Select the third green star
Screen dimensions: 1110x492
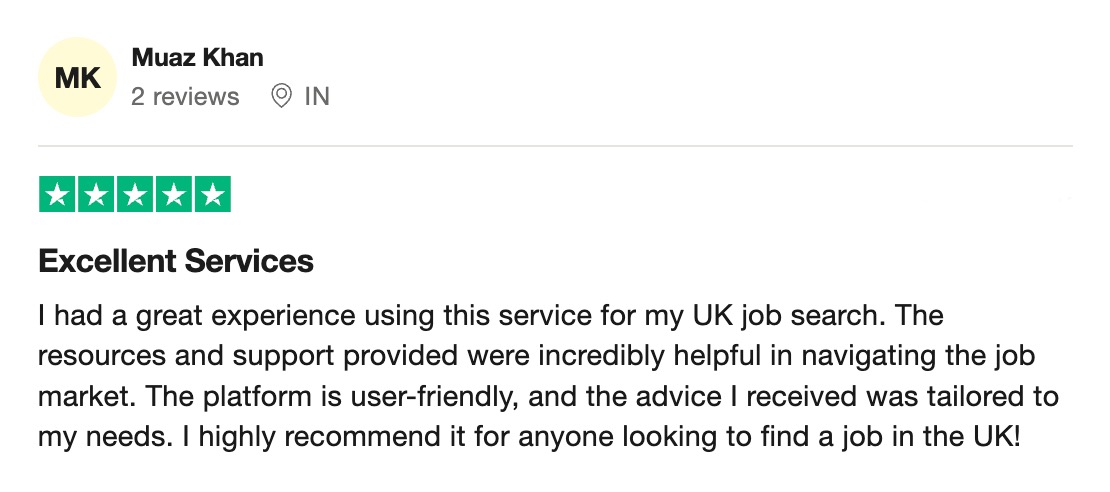click(135, 194)
